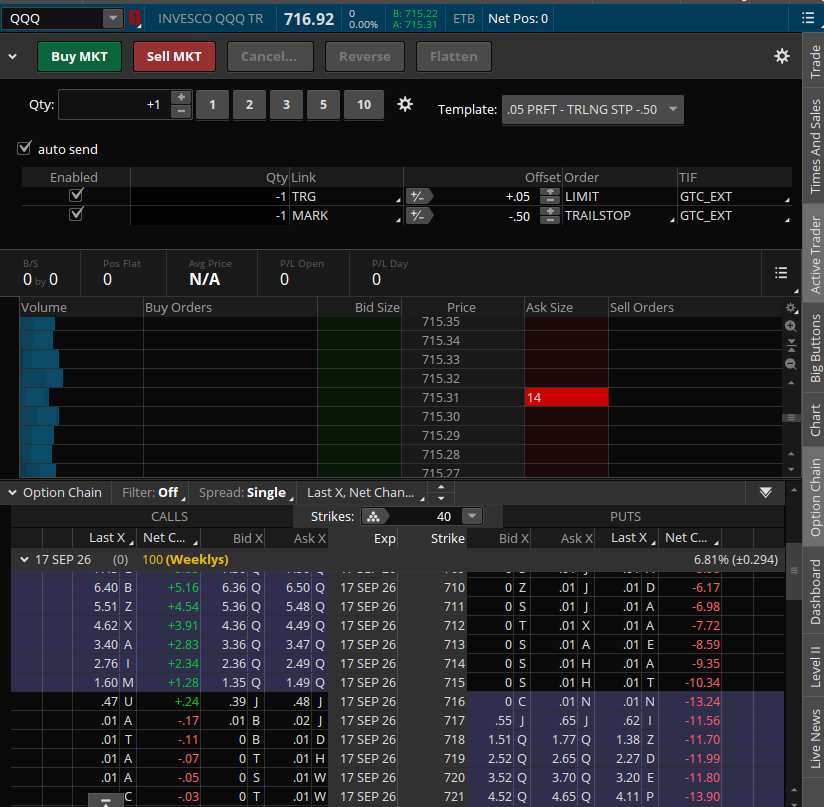The image size is (824, 807).
Task: Toggle plus/minus offset on MARK row
Action: (418, 215)
